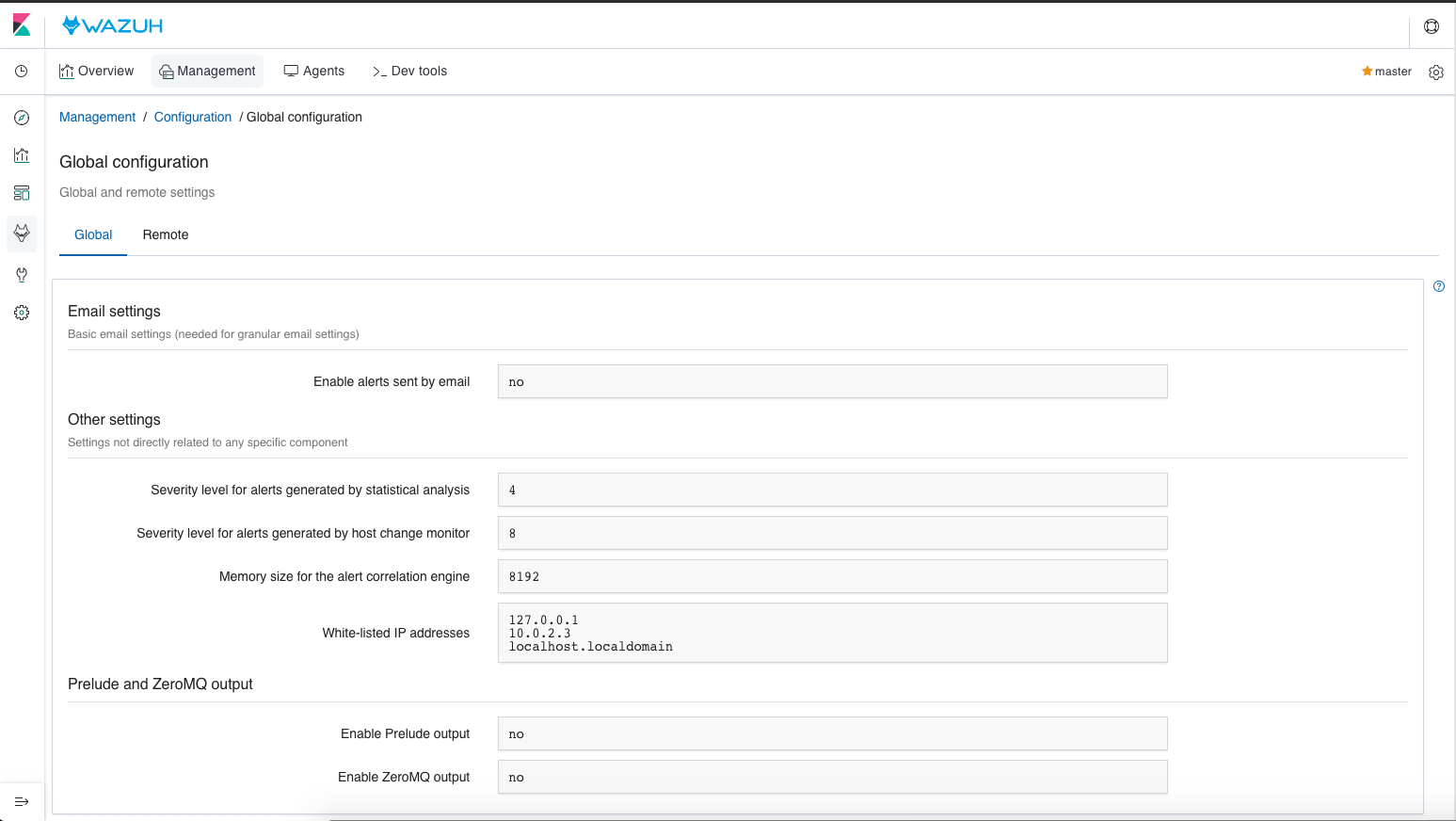Open the Dashboards icon in the sidebar
Image resolution: width=1456 pixels, height=821 pixels.
coord(21,193)
